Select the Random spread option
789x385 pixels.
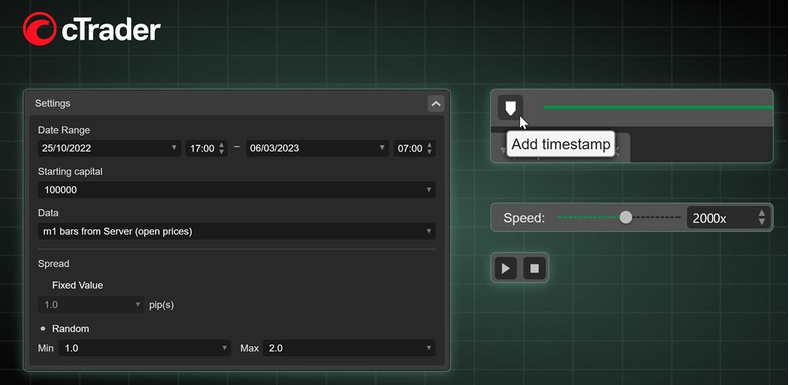(65, 329)
